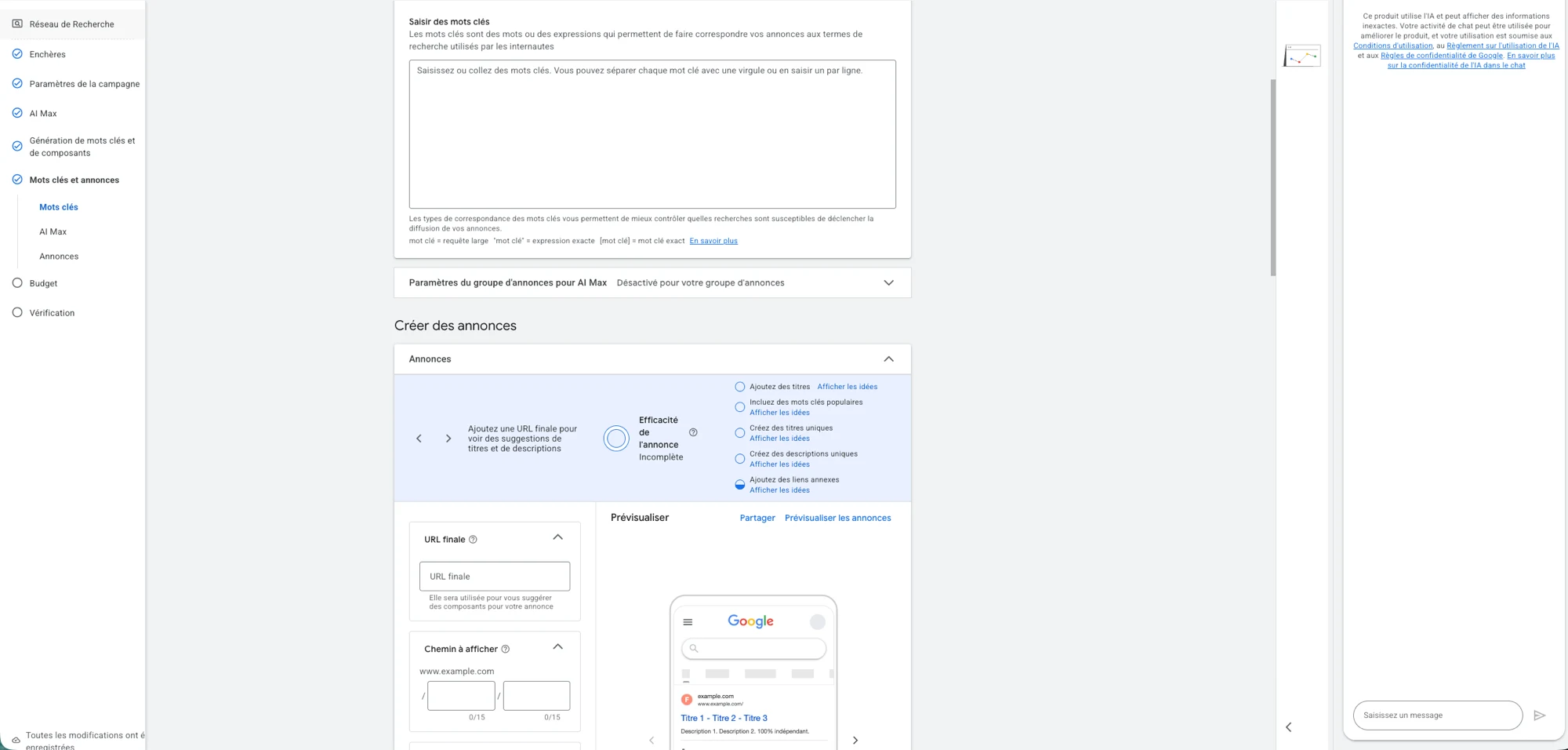Click the help icon next to Efficacité de l'annonce

(693, 432)
